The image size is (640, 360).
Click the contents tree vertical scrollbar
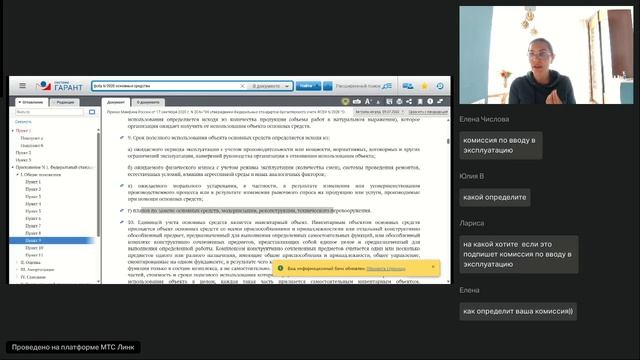98,184
